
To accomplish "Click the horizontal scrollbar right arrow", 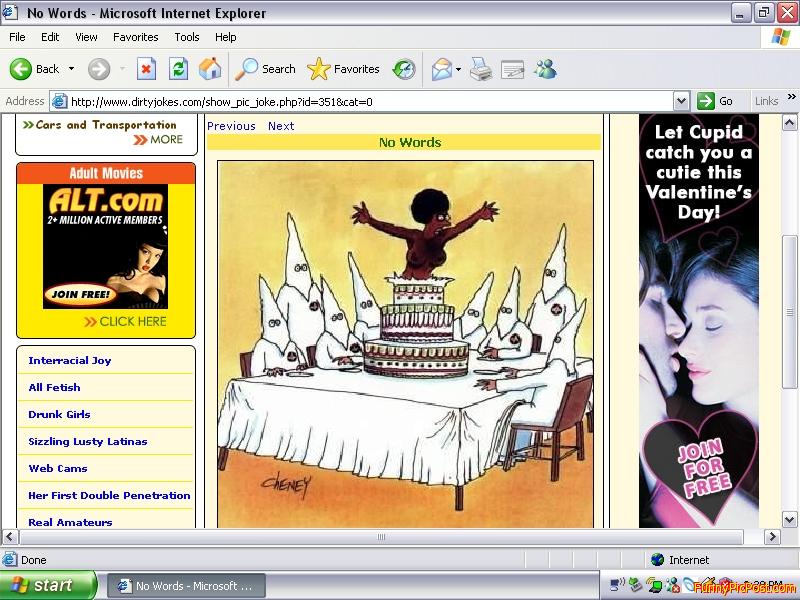I will coord(772,537).
